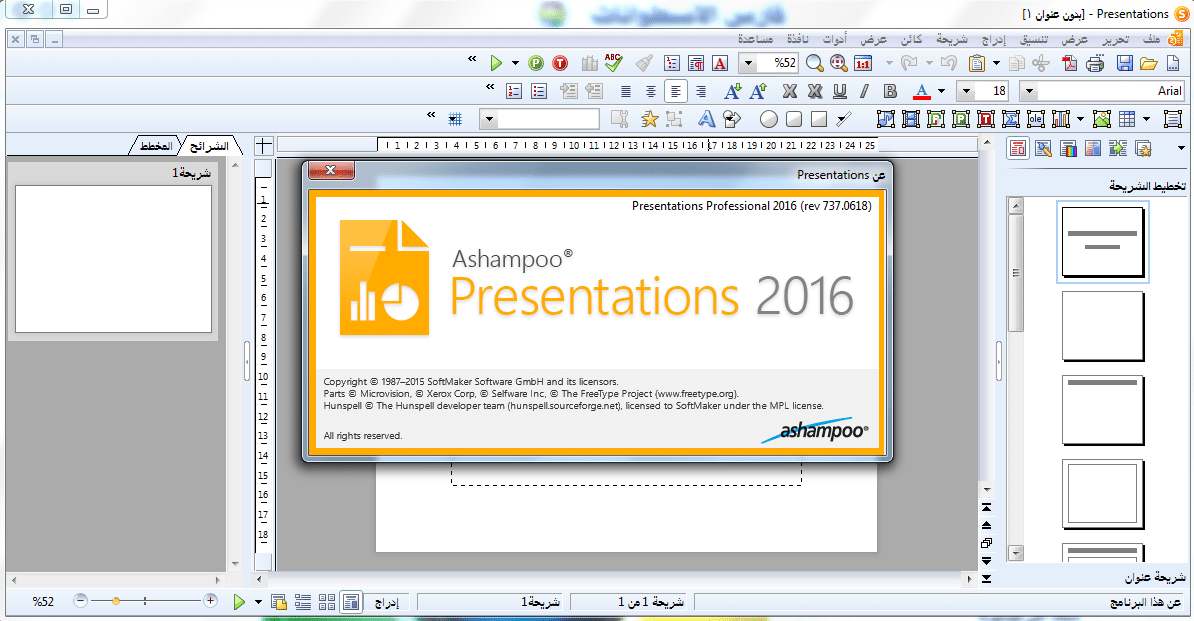Insert a sound object frame
The height and width of the screenshot is (621, 1194).
(x=886, y=119)
